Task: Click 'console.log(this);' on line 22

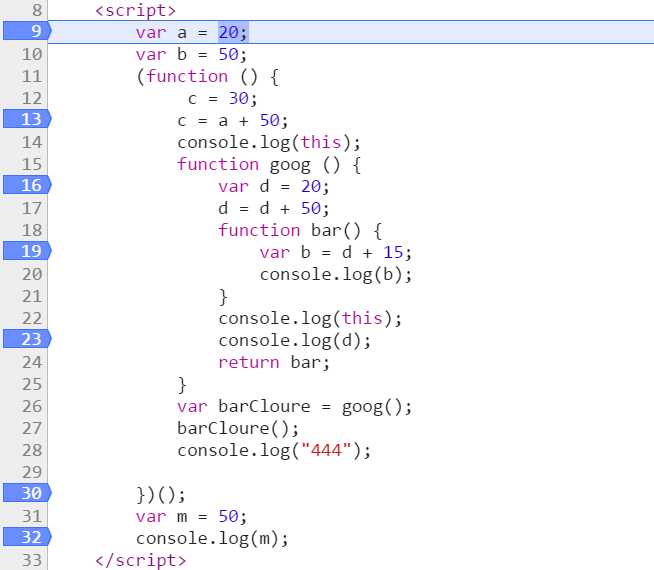Action: 310,319
